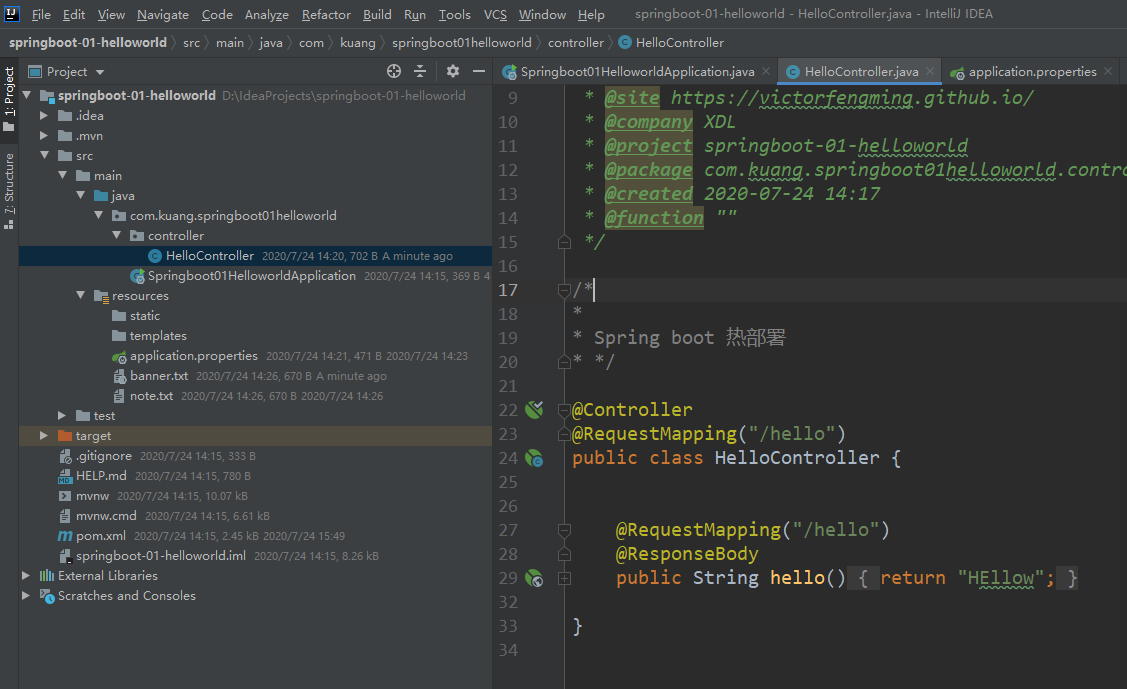Click the gutter icon beside HelloController class line
The image size is (1127, 689).
[535, 458]
